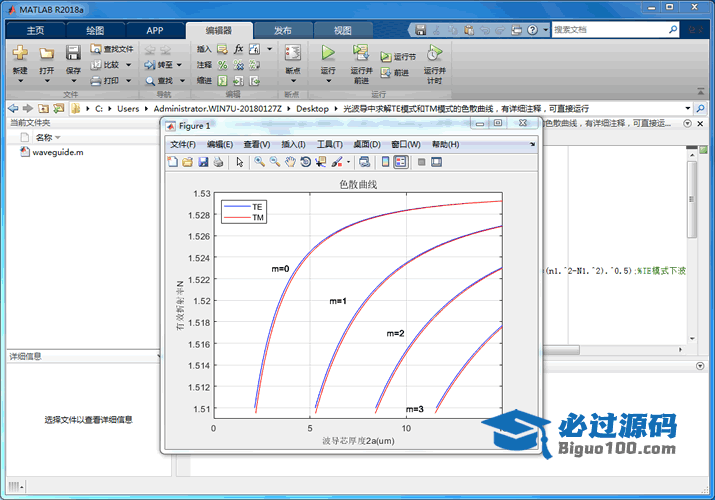Image resolution: width=715 pixels, height=500 pixels.
Task: Click the 打印 (Print) button in ribbon
Action: 105,81
